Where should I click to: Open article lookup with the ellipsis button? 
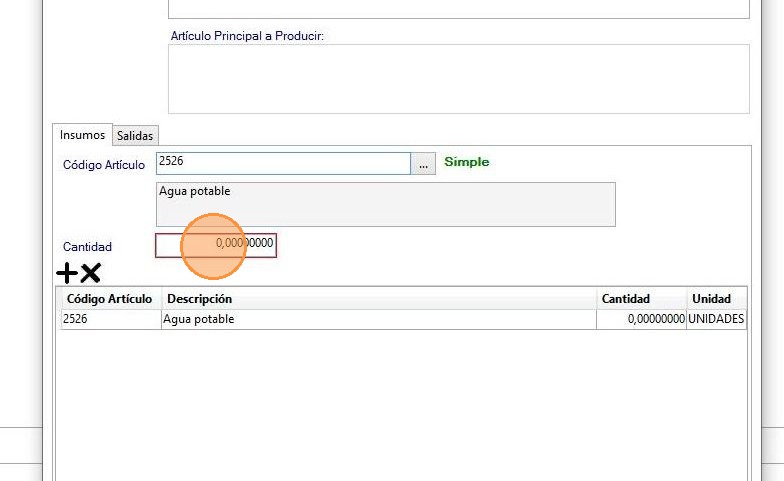(424, 164)
